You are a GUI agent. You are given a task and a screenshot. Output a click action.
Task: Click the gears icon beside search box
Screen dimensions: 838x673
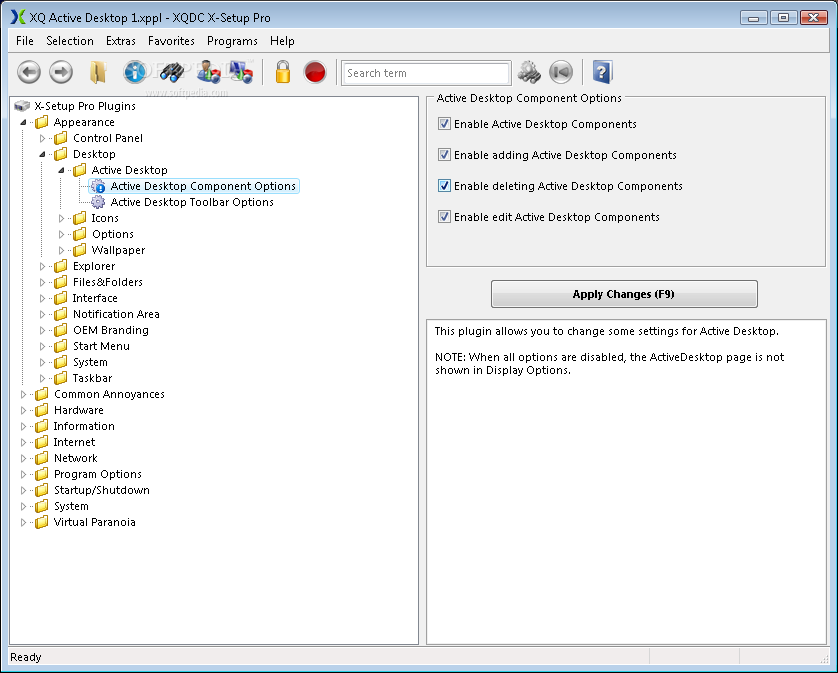point(529,72)
